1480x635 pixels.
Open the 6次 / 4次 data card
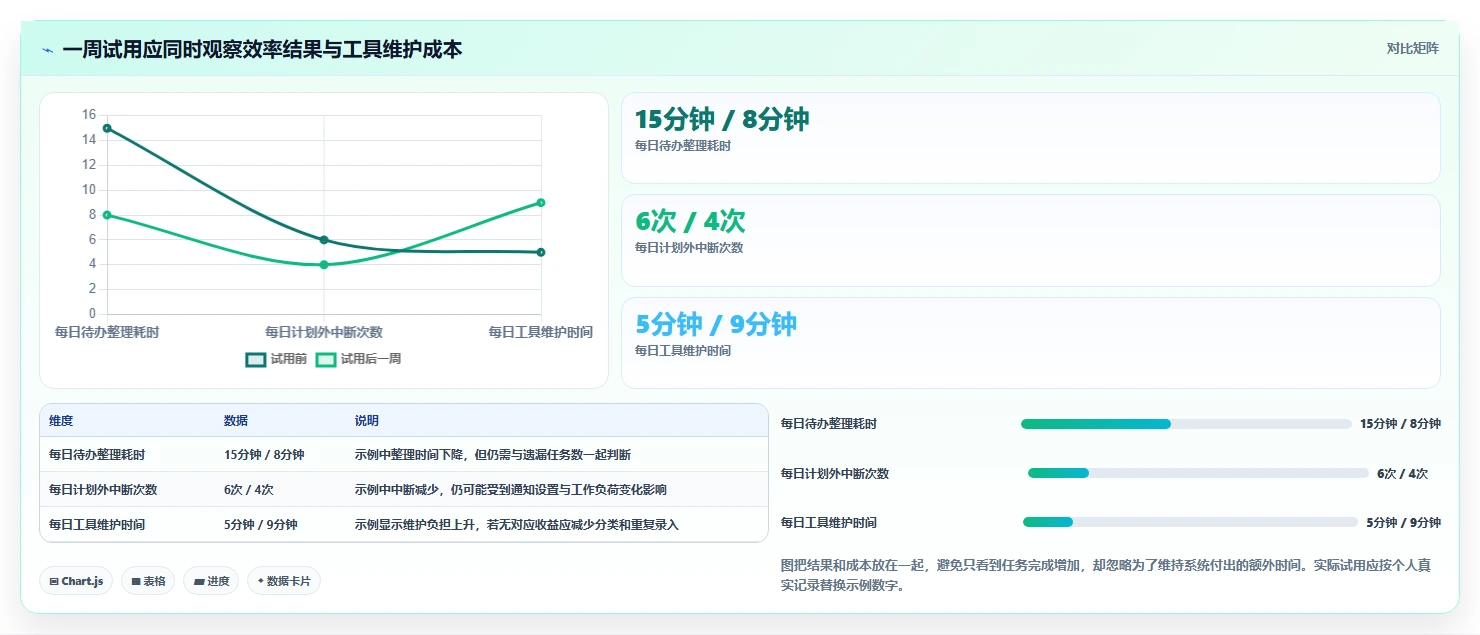[x=1031, y=240]
